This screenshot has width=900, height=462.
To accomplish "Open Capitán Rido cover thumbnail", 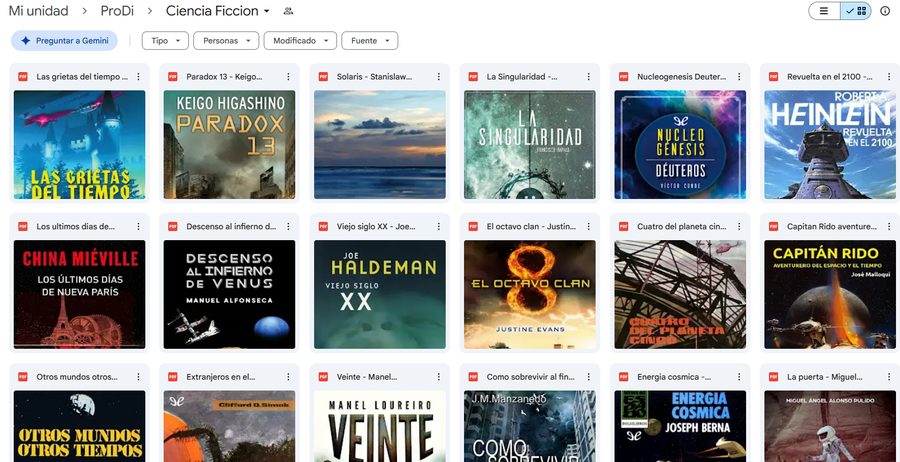I will tap(830, 294).
